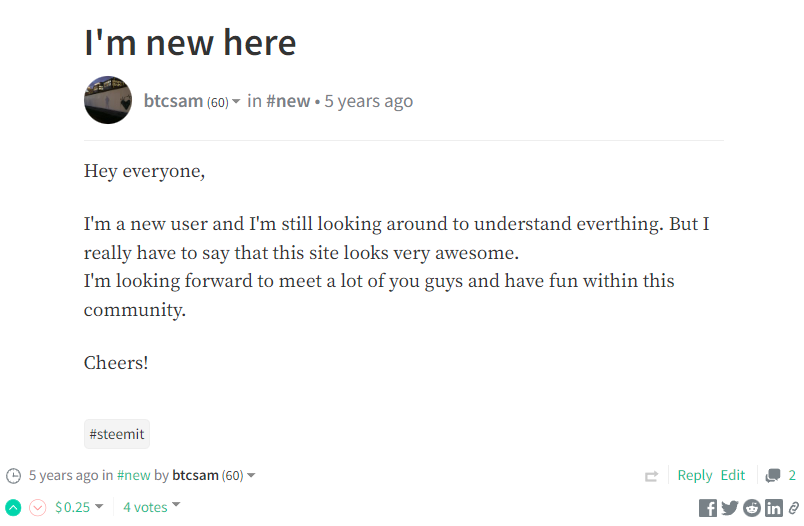Expand the 4 votes list
Screen dimensions: 804x526
coord(176,505)
